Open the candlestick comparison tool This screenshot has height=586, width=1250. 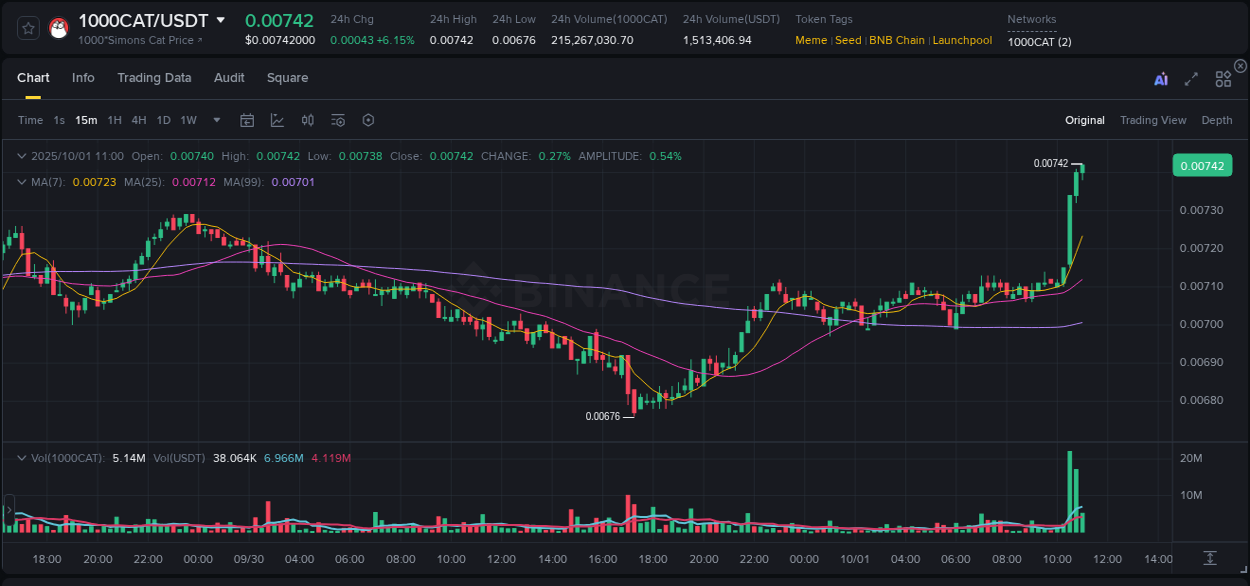[307, 120]
